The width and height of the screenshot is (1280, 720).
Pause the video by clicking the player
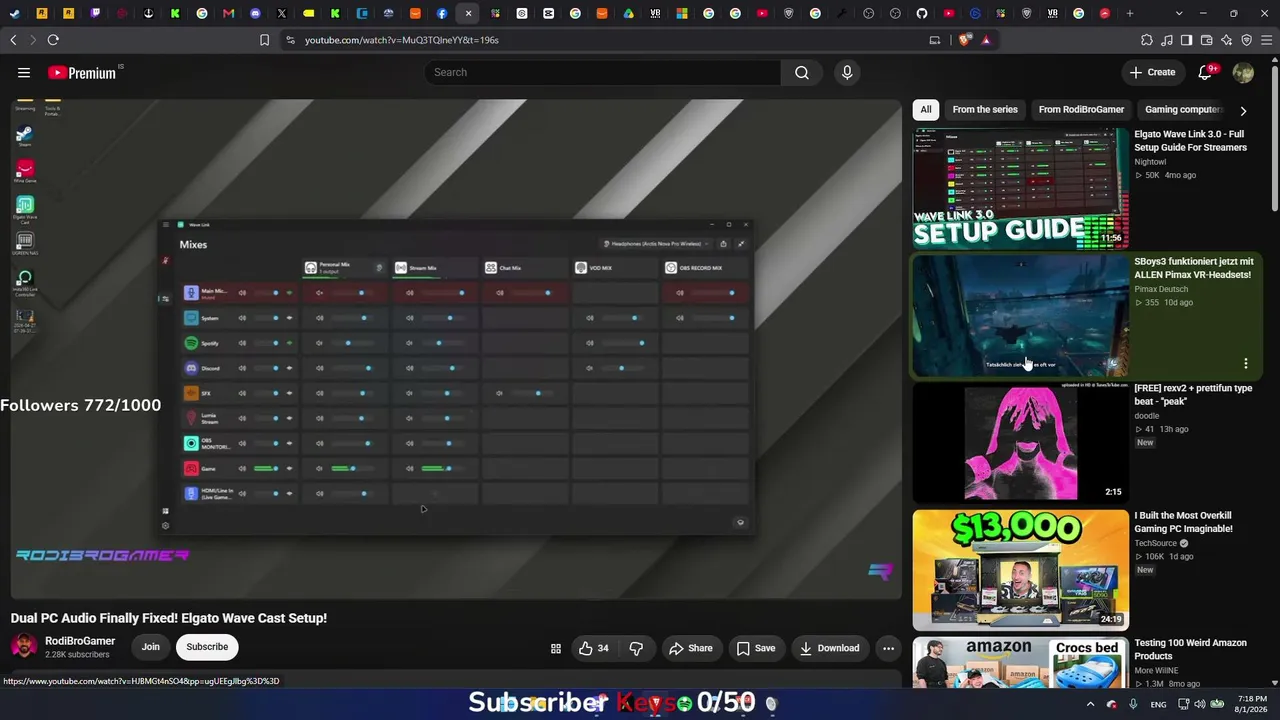point(456,348)
